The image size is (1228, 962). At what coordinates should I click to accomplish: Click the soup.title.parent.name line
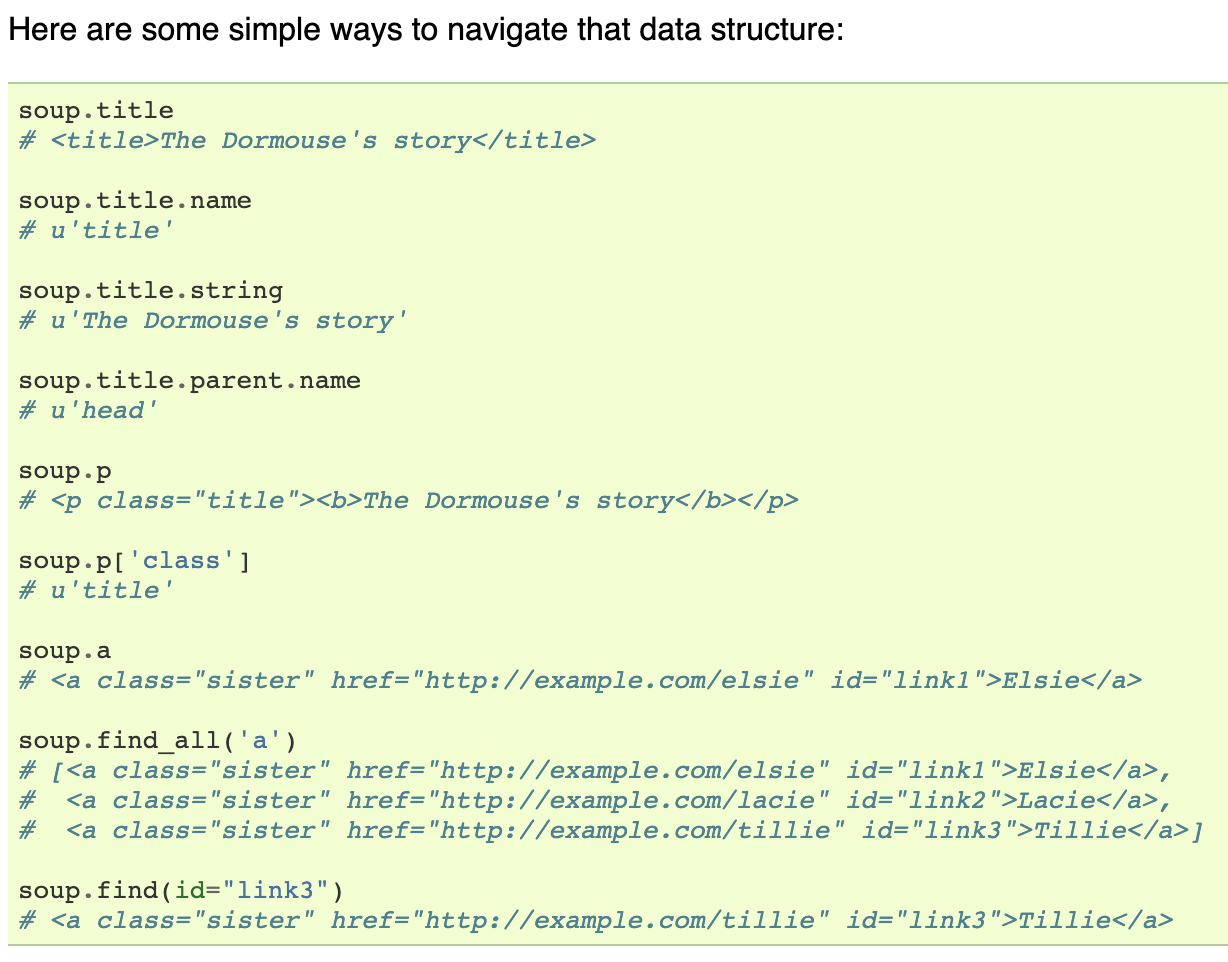point(190,381)
